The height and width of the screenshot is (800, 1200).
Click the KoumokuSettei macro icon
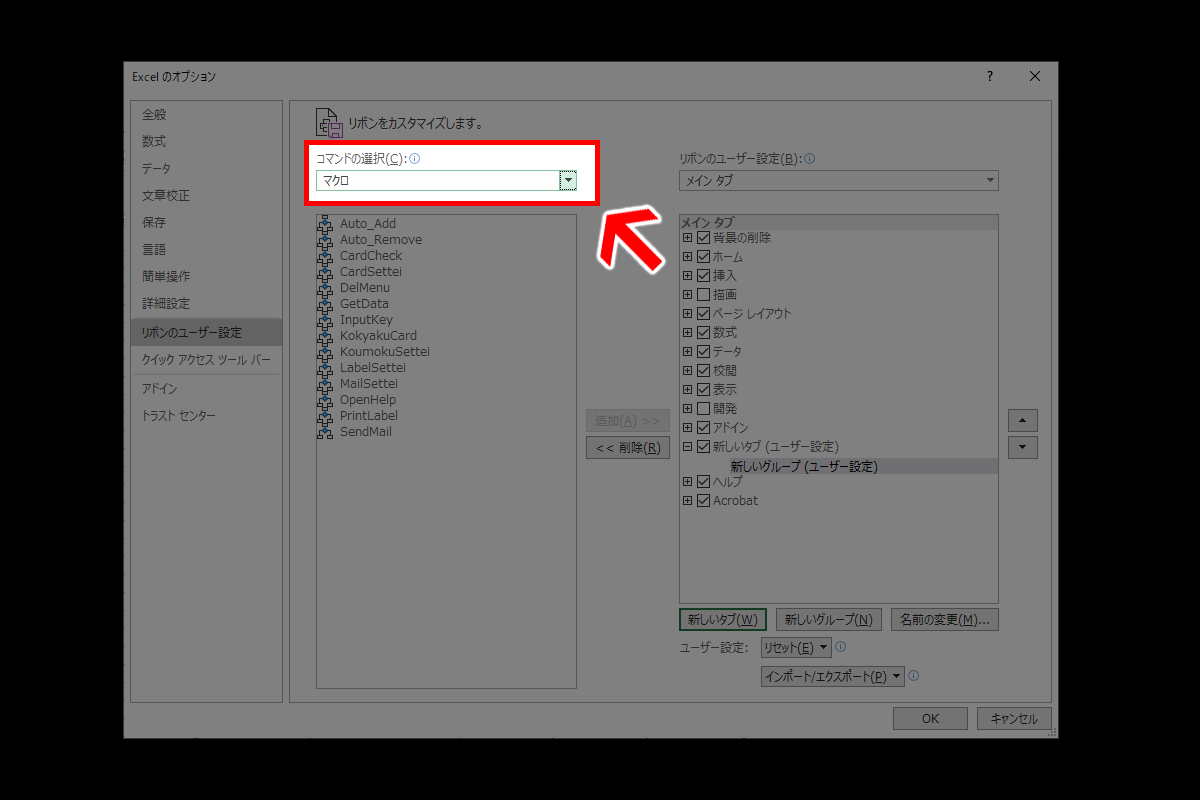[x=325, y=352]
